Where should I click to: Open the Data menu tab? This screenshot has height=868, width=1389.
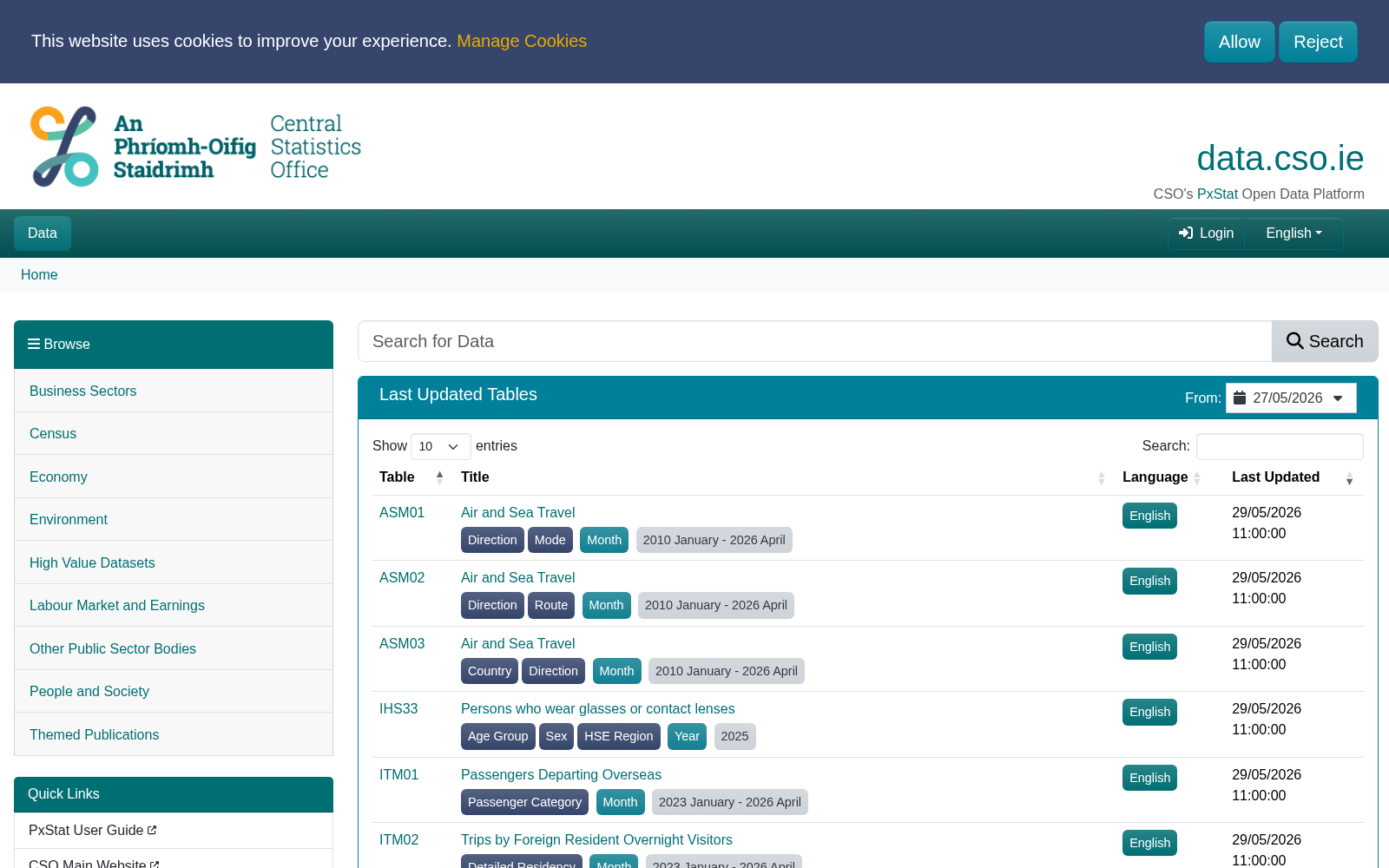pos(43,233)
